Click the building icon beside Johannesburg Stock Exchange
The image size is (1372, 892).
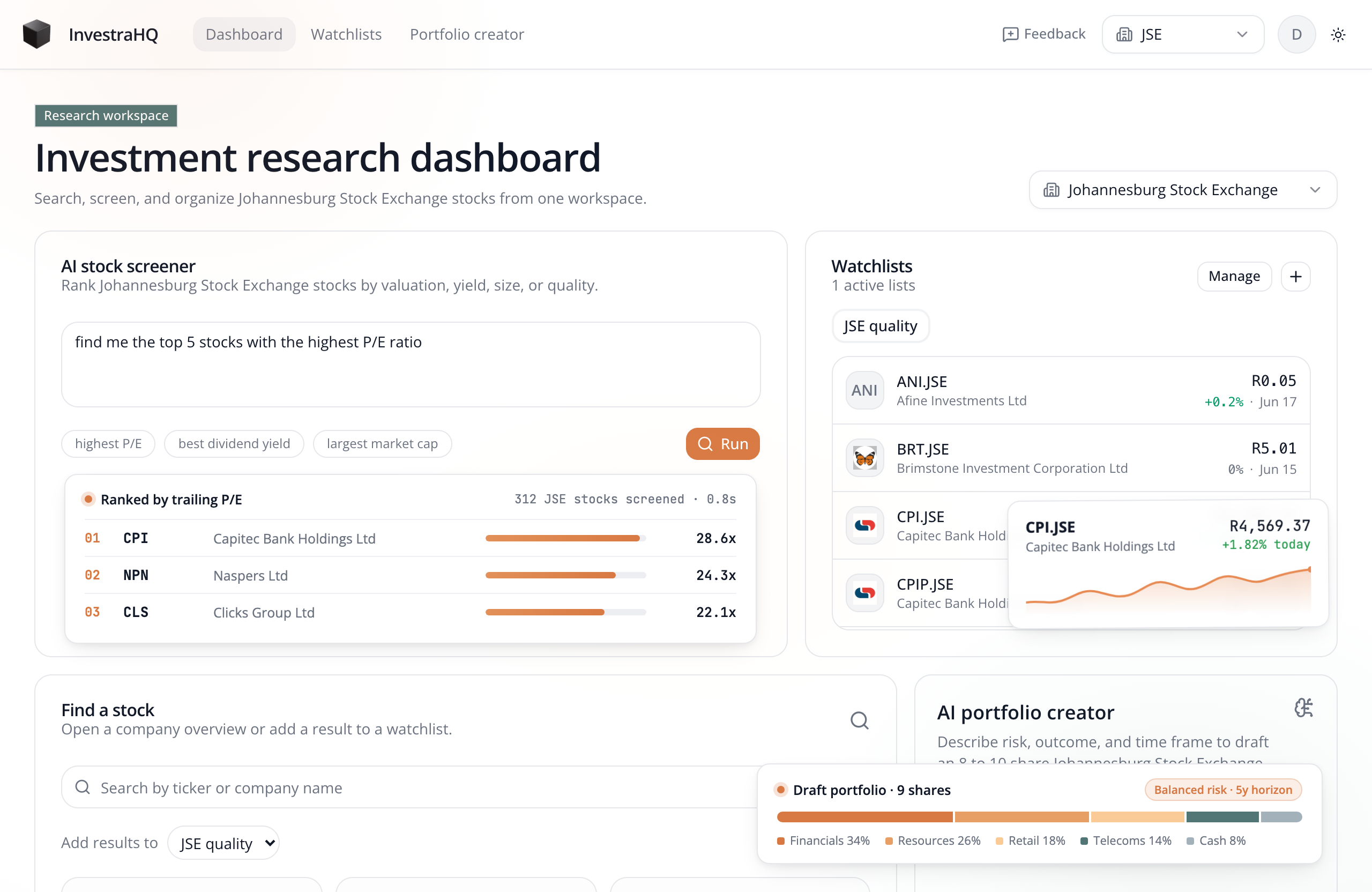[1051, 190]
